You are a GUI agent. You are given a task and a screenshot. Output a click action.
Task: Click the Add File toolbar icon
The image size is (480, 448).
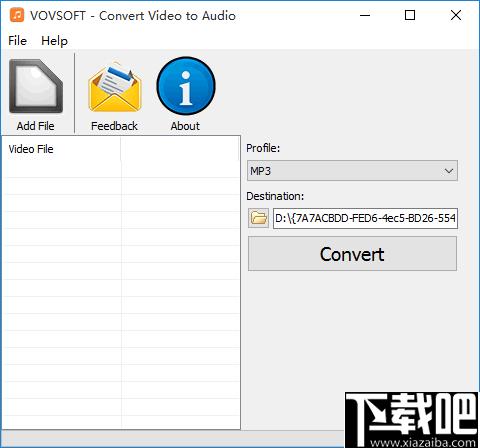(x=36, y=87)
